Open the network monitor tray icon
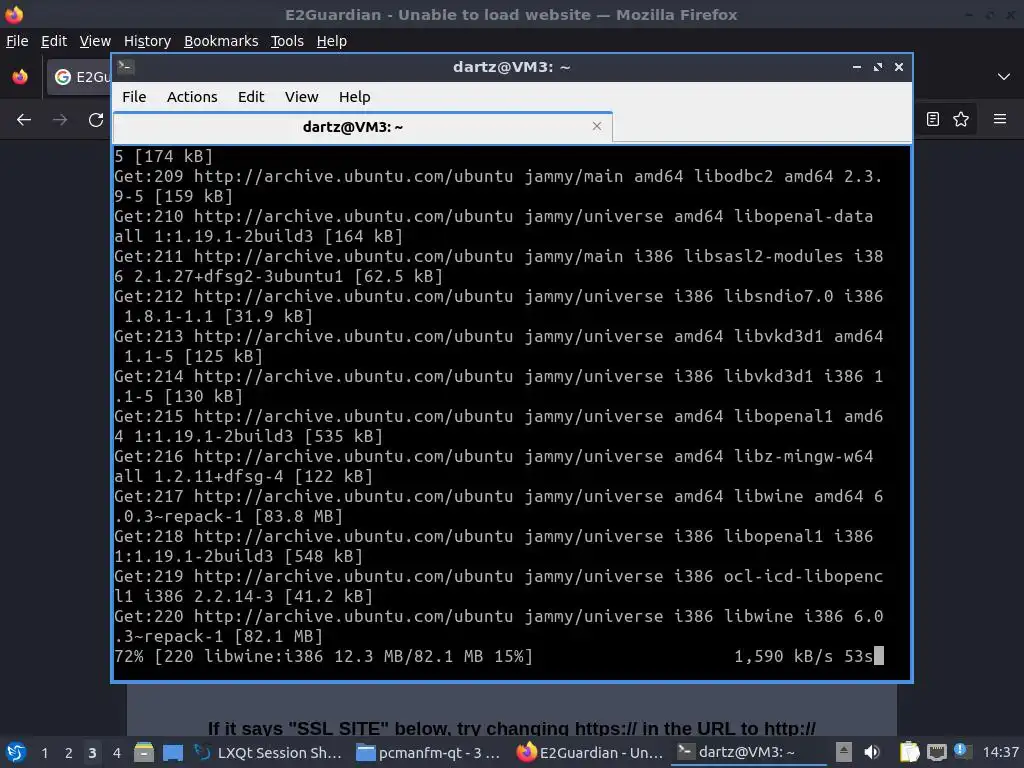The height and width of the screenshot is (768, 1024). pyautogui.click(x=936, y=753)
